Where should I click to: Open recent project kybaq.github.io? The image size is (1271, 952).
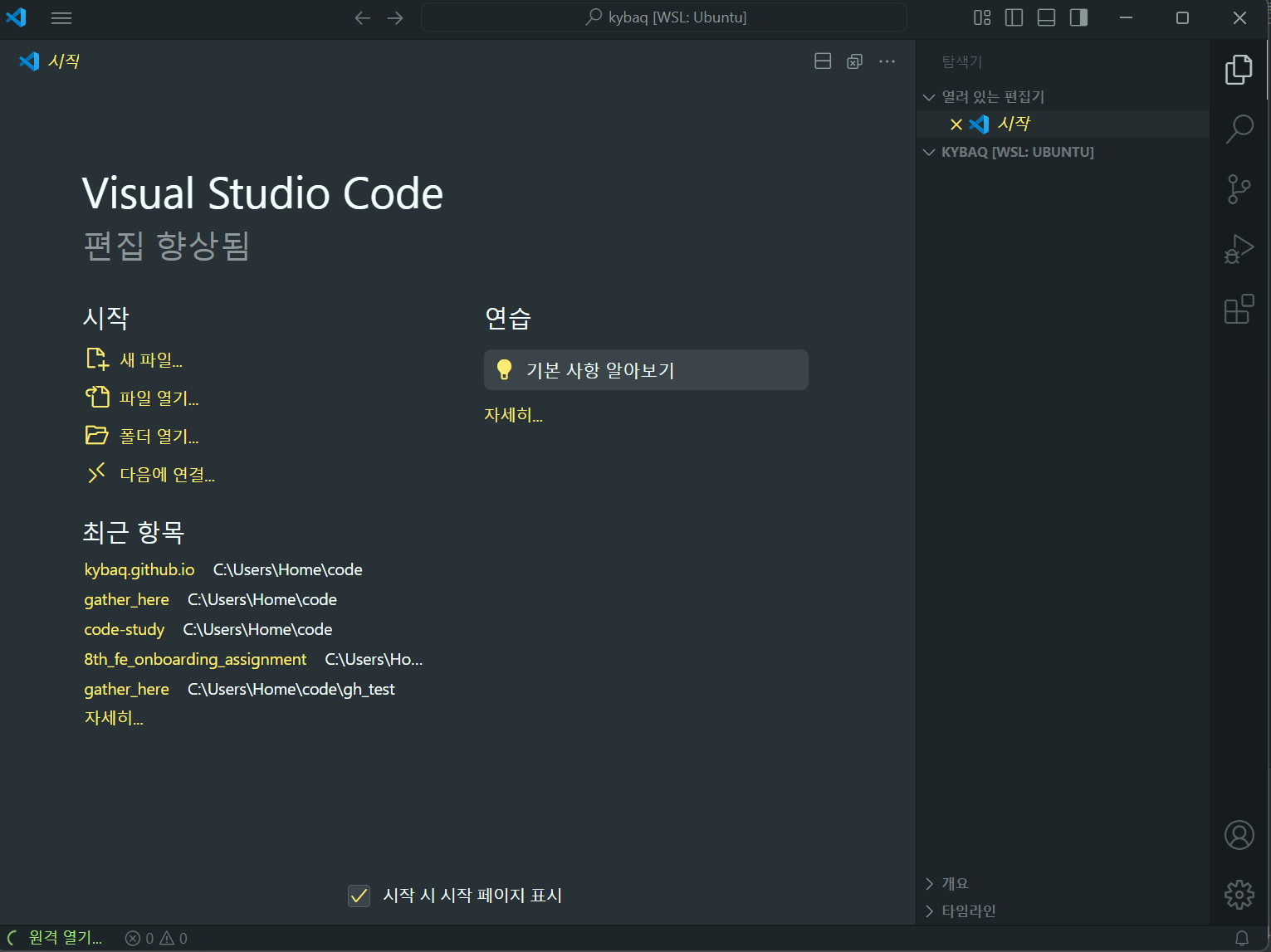tap(139, 569)
